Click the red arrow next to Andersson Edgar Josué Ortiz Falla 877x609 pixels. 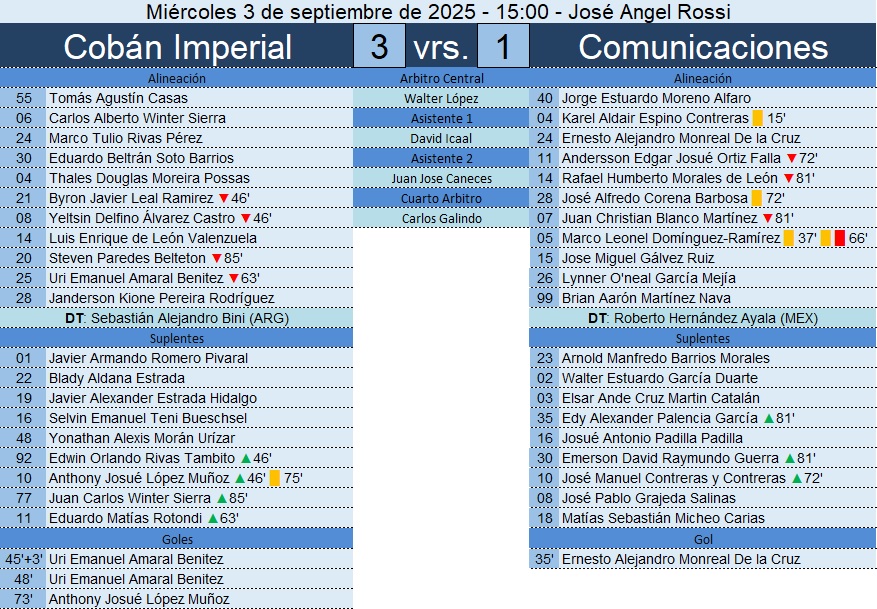click(792, 158)
